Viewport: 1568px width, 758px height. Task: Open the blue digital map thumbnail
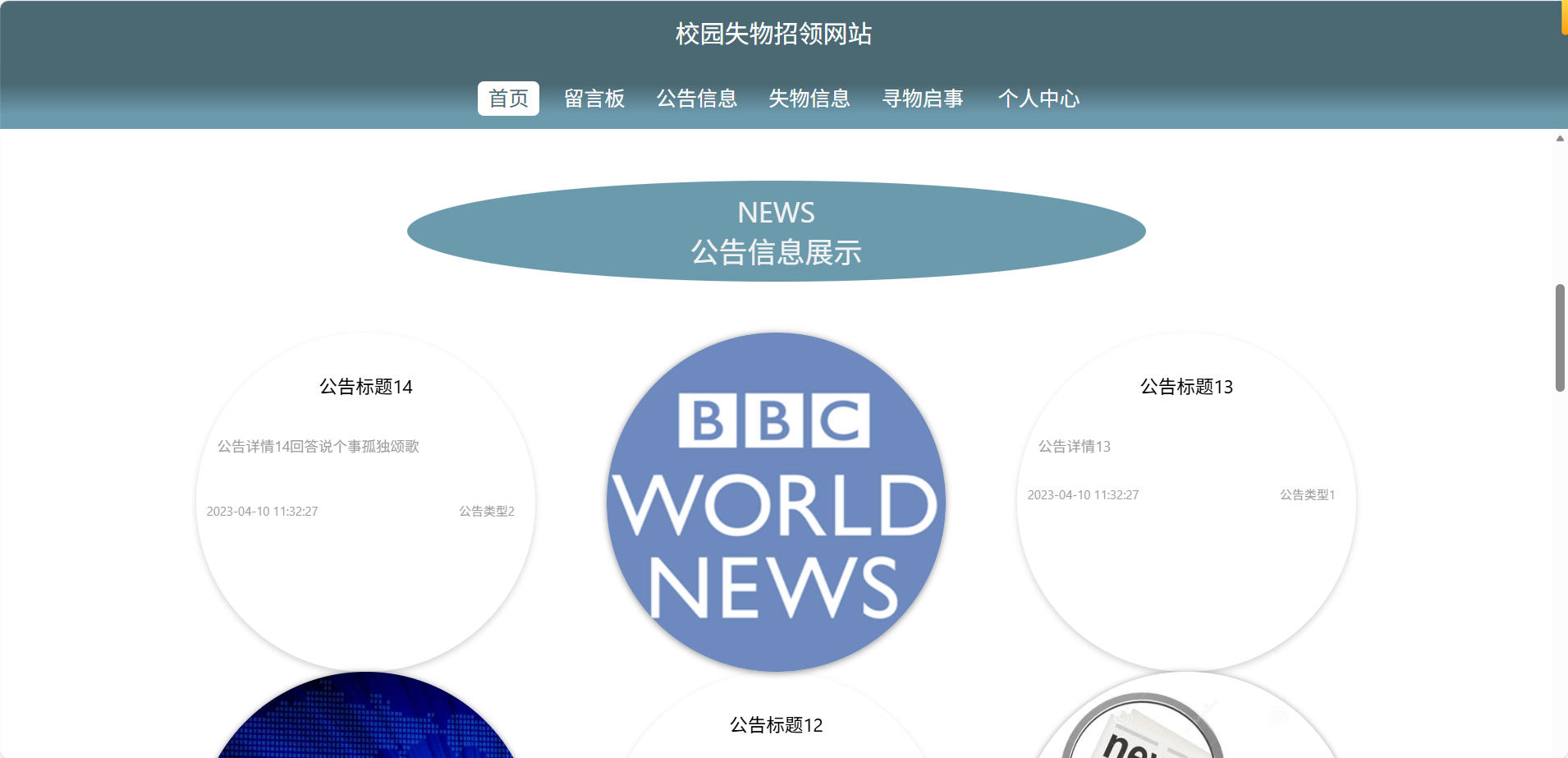click(x=366, y=715)
